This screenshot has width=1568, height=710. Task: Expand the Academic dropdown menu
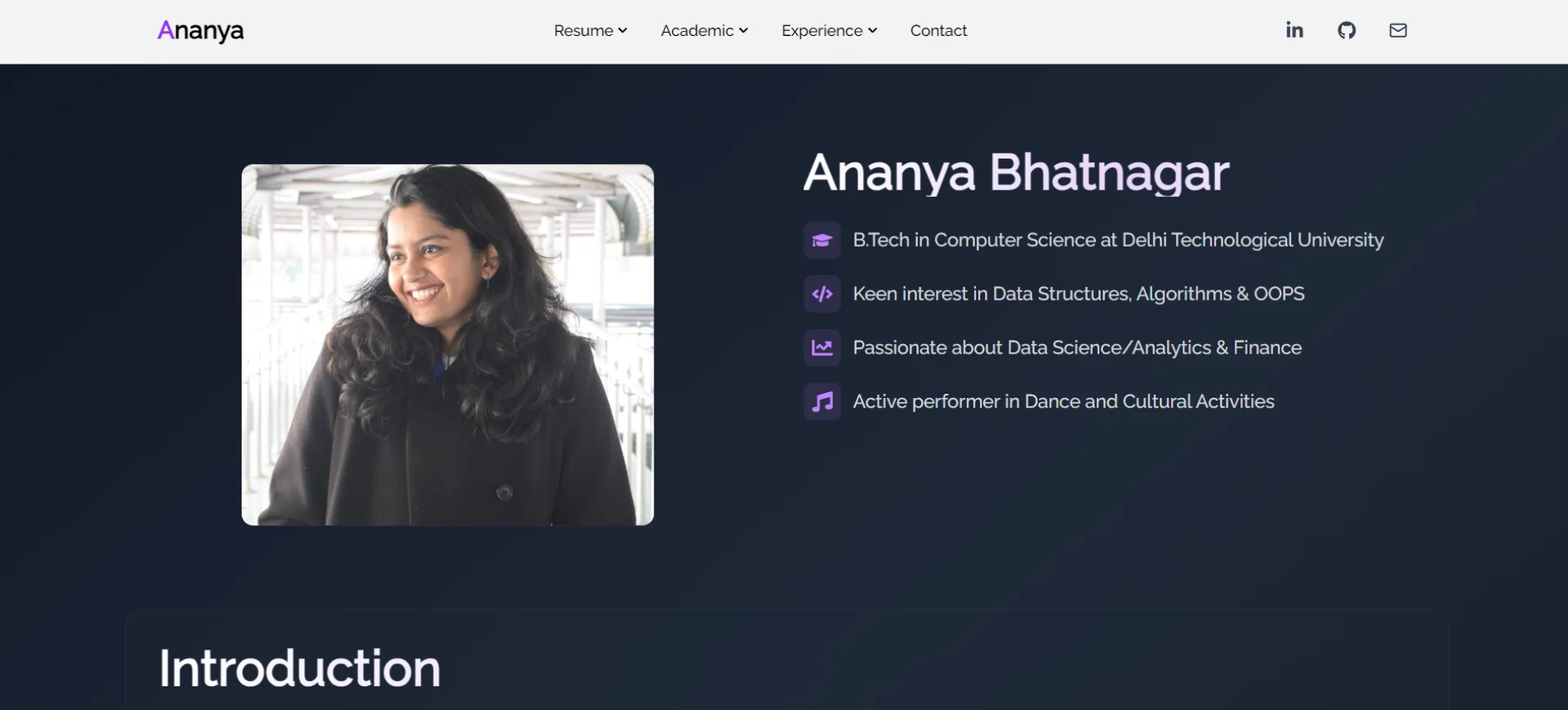coord(704,30)
